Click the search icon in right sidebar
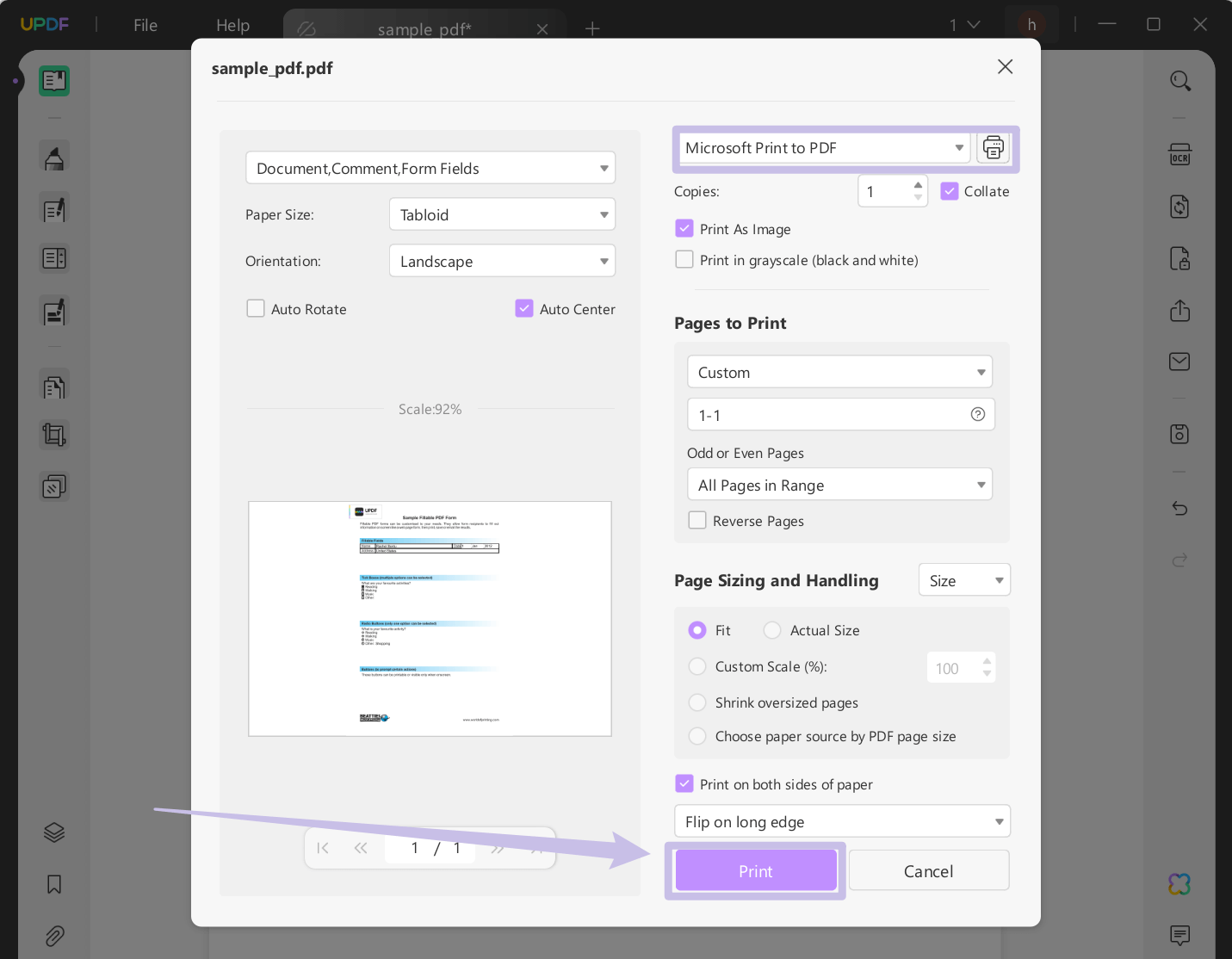Image resolution: width=1232 pixels, height=959 pixels. 1179,81
